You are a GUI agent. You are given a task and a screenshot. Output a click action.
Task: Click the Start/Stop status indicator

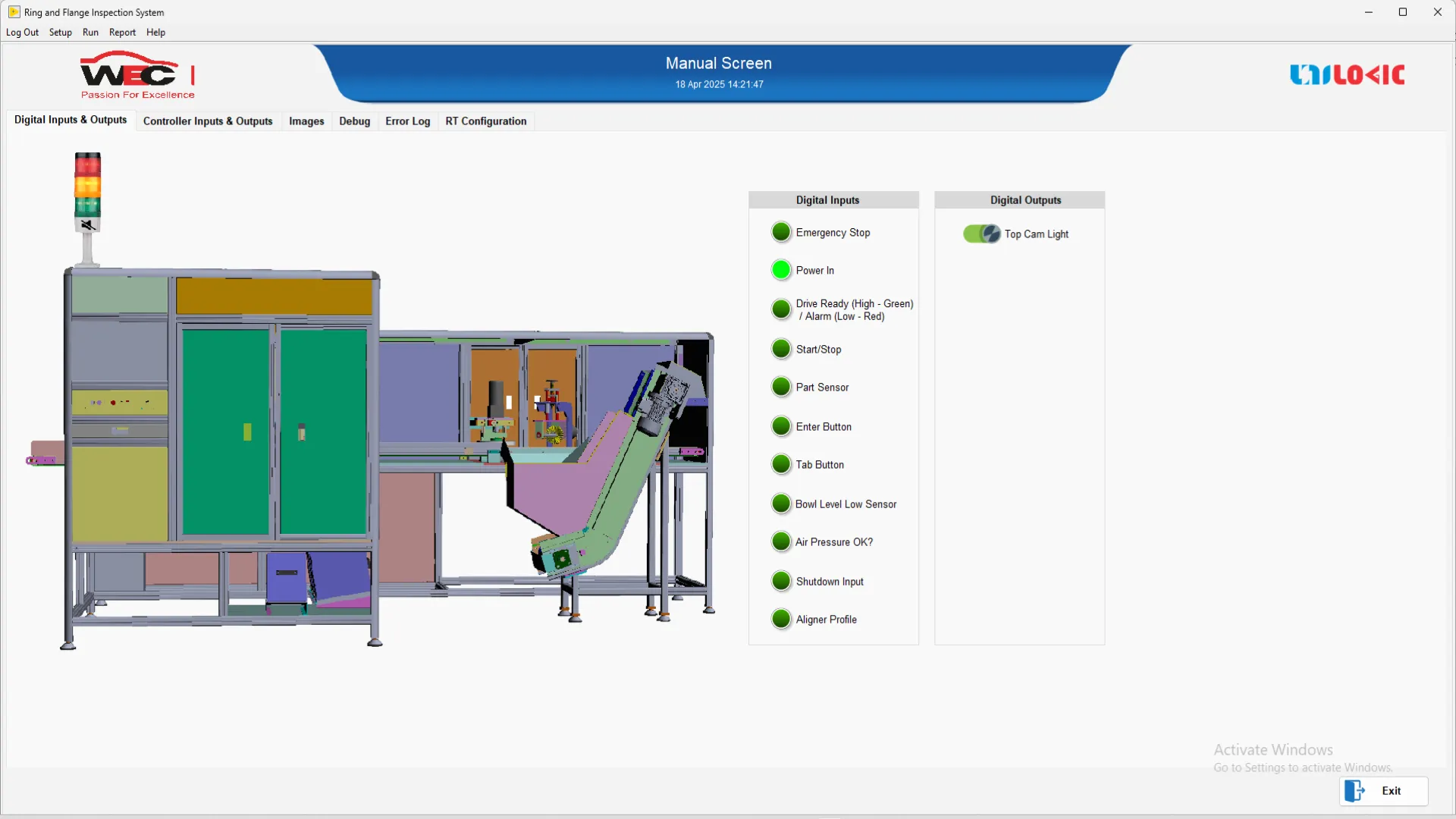pyautogui.click(x=781, y=349)
